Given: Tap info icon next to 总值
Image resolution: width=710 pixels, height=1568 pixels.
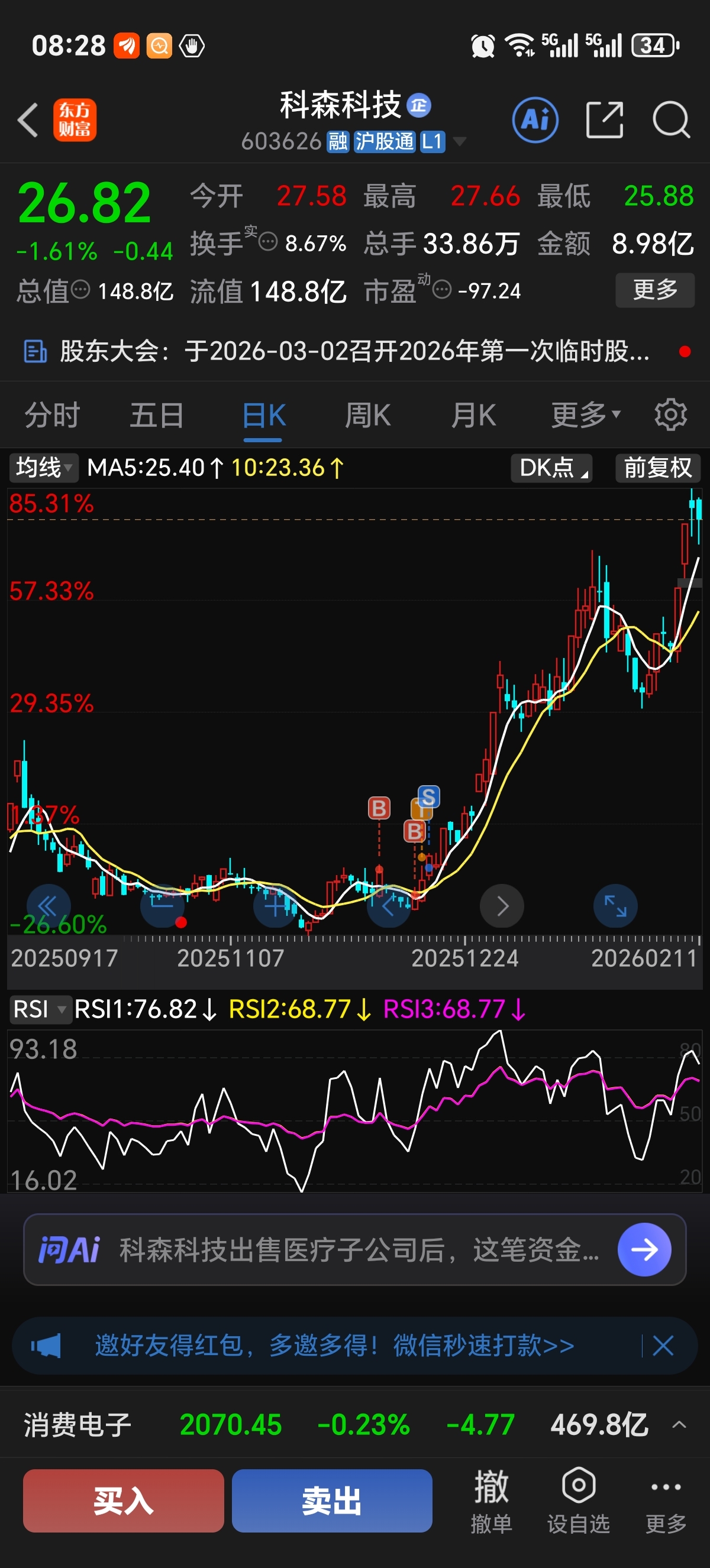Looking at the screenshot, I should click(80, 289).
